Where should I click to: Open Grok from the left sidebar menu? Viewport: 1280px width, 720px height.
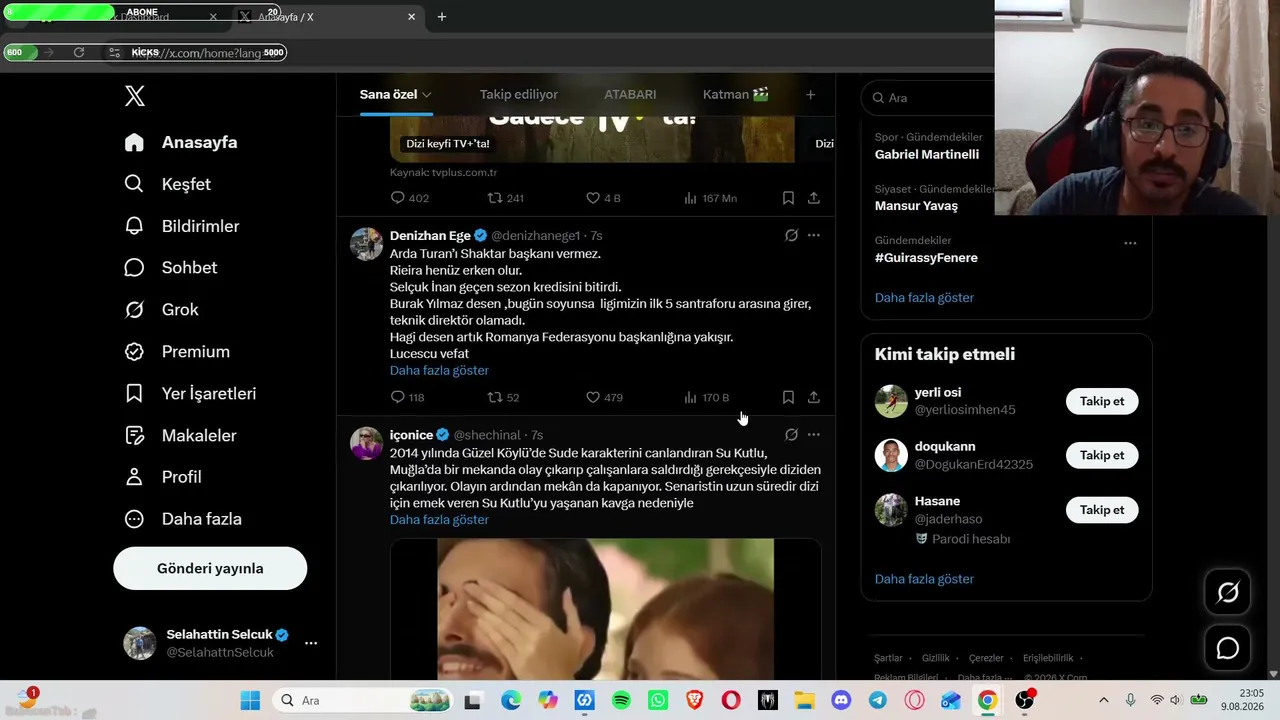click(x=161, y=309)
